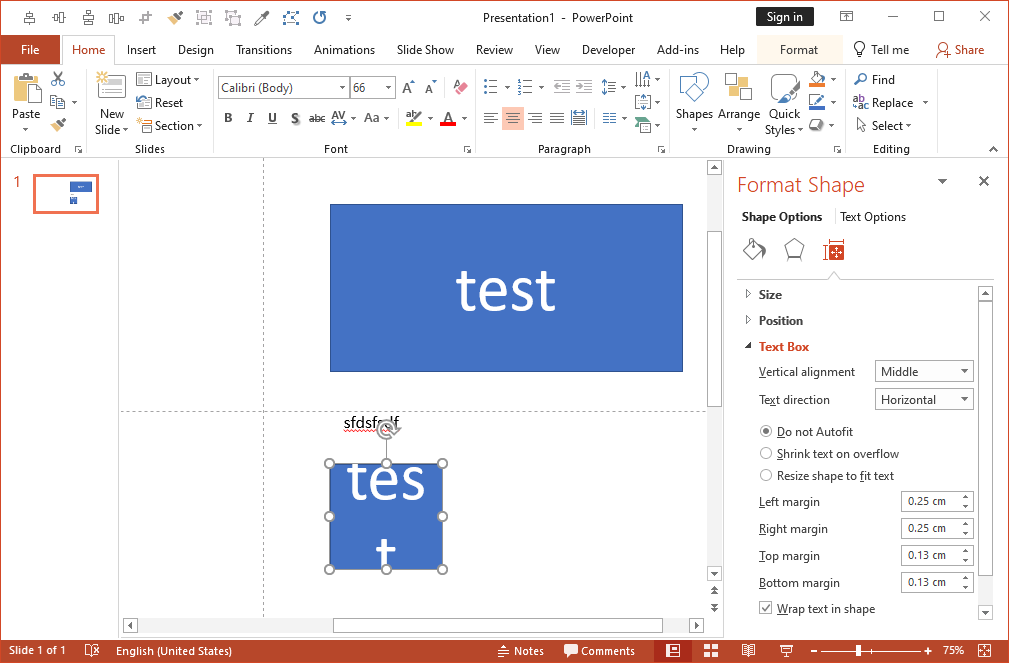Open the Shapes gallery
Screen dimensions: 1009x663
pyautogui.click(x=694, y=103)
